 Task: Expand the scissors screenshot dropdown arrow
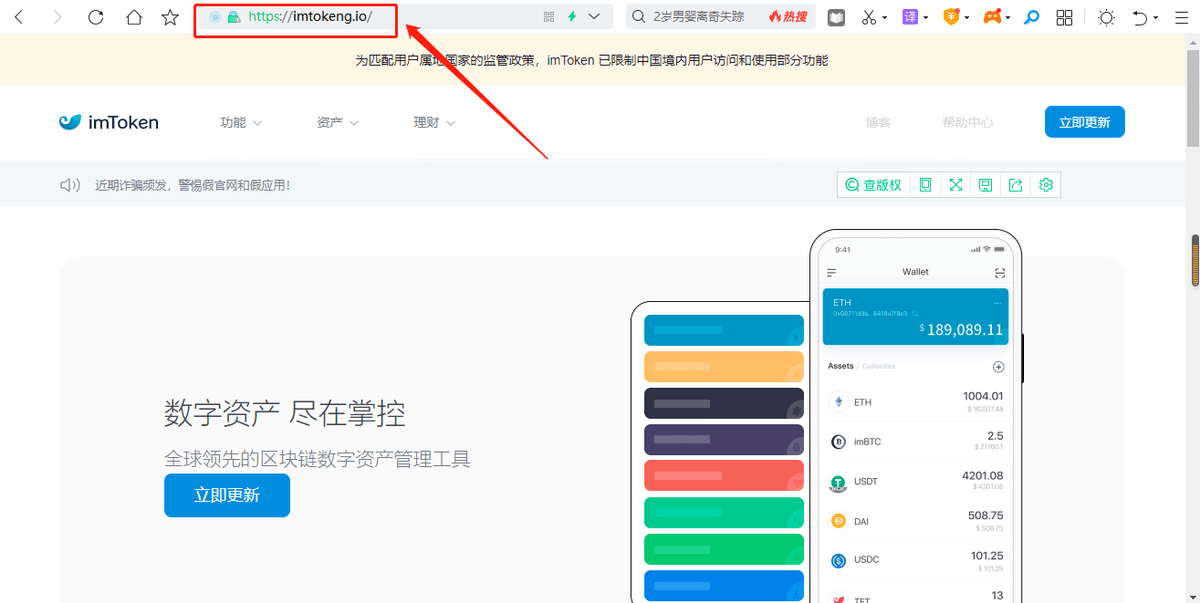coord(887,18)
